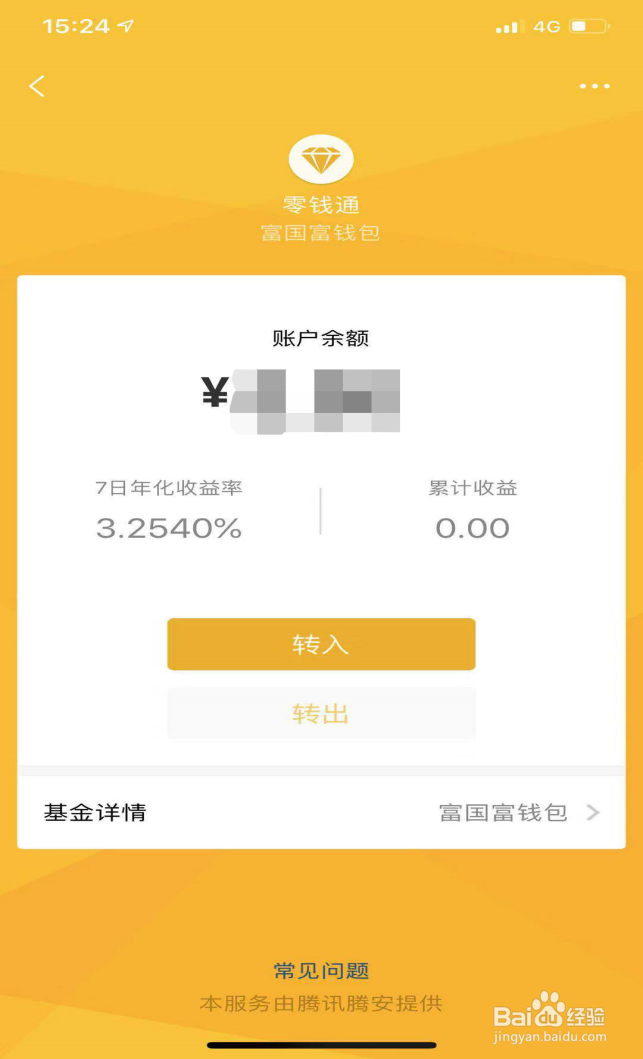Viewport: 643px width, 1059px height.
Task: Open the three-dot more options menu
Action: (594, 86)
